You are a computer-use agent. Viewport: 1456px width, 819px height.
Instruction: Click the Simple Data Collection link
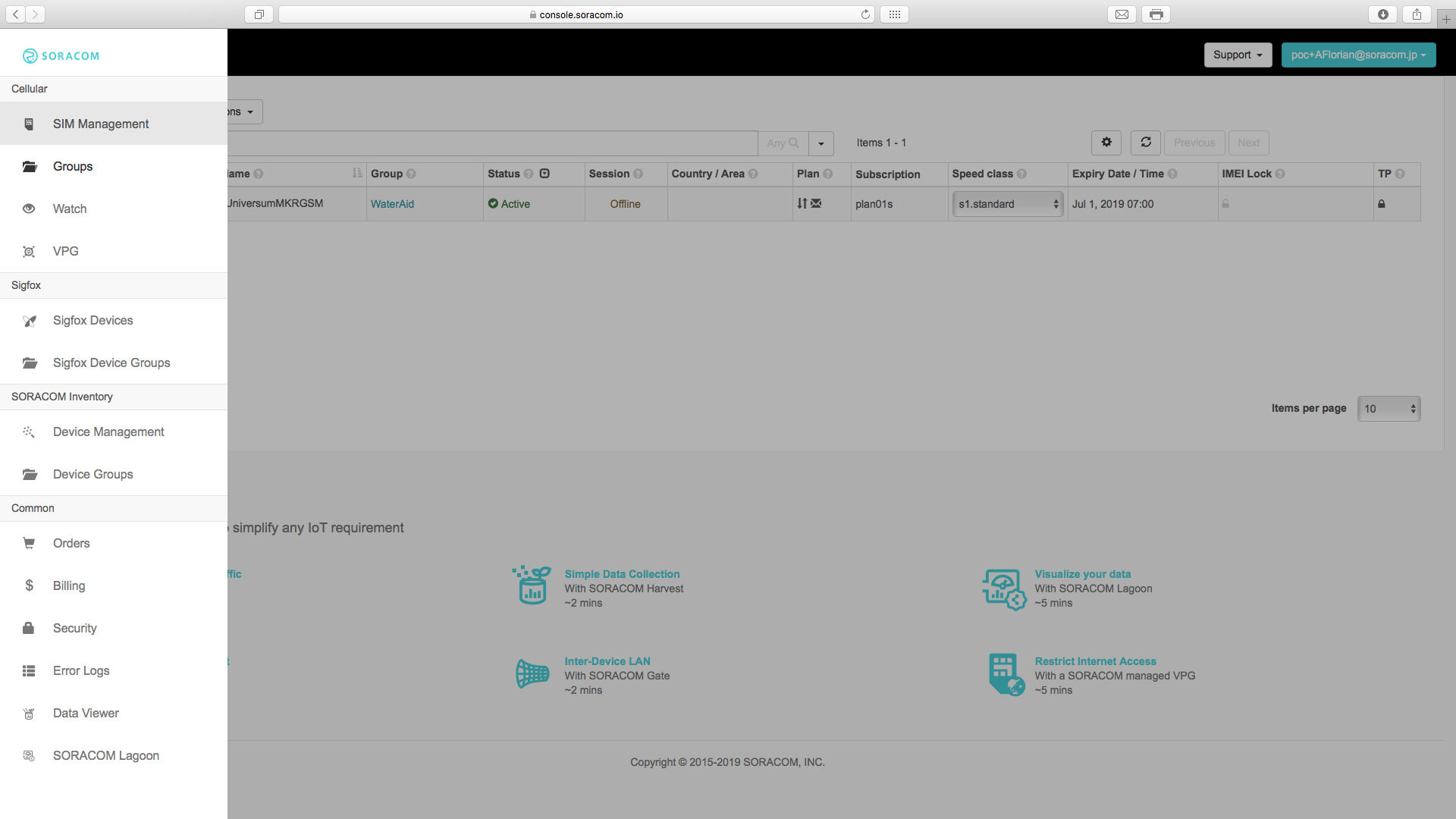pyautogui.click(x=622, y=574)
